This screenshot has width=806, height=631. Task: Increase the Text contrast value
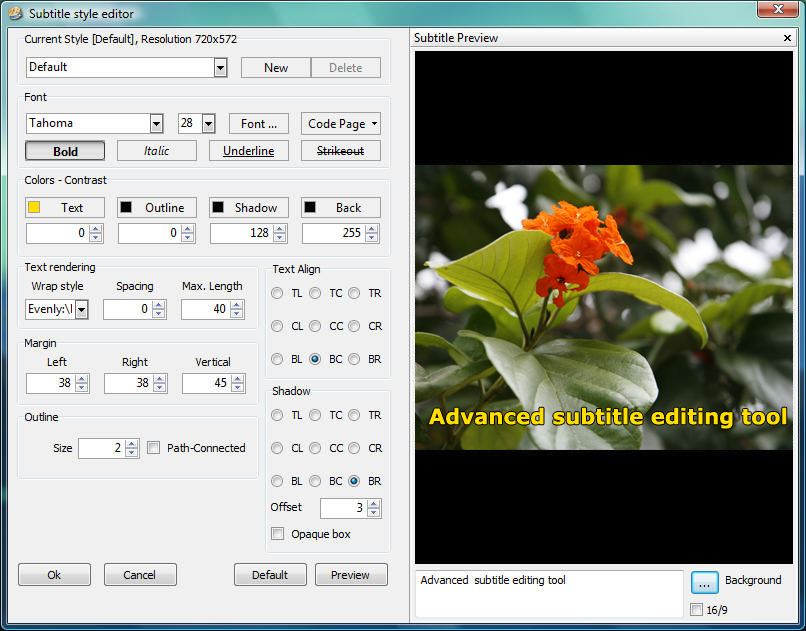tap(96, 229)
